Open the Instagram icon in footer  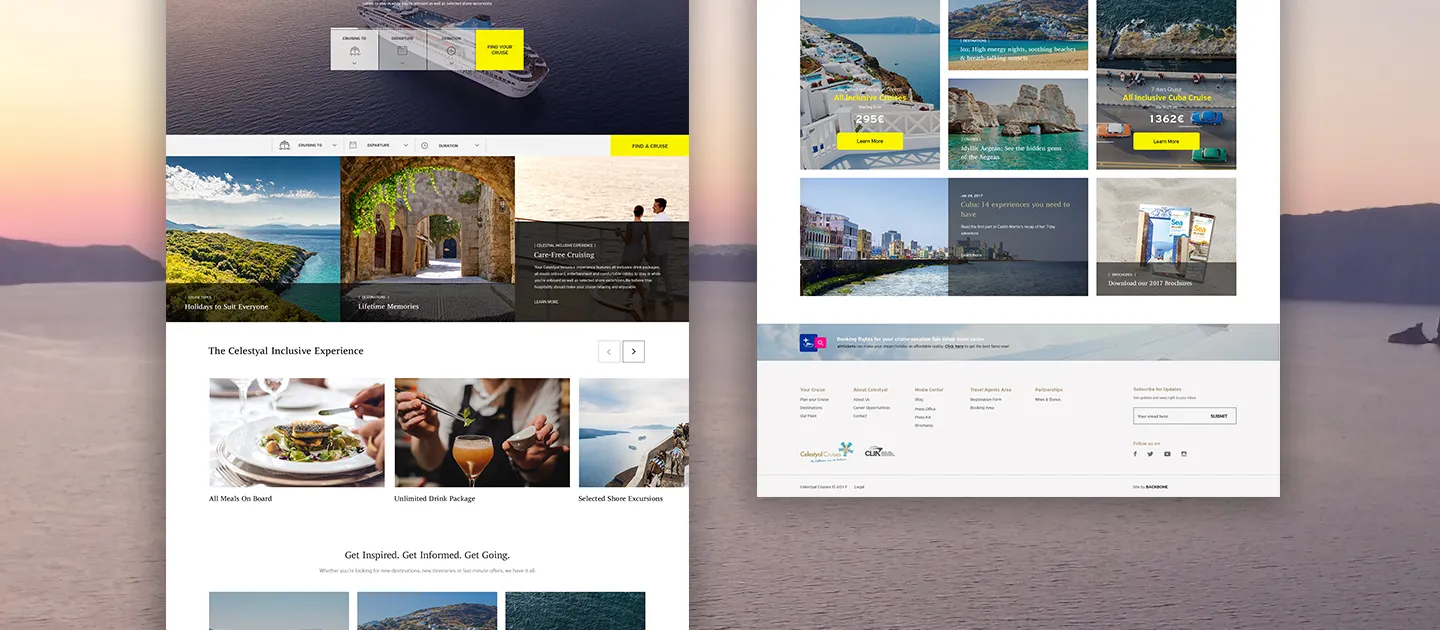pyautogui.click(x=1184, y=454)
